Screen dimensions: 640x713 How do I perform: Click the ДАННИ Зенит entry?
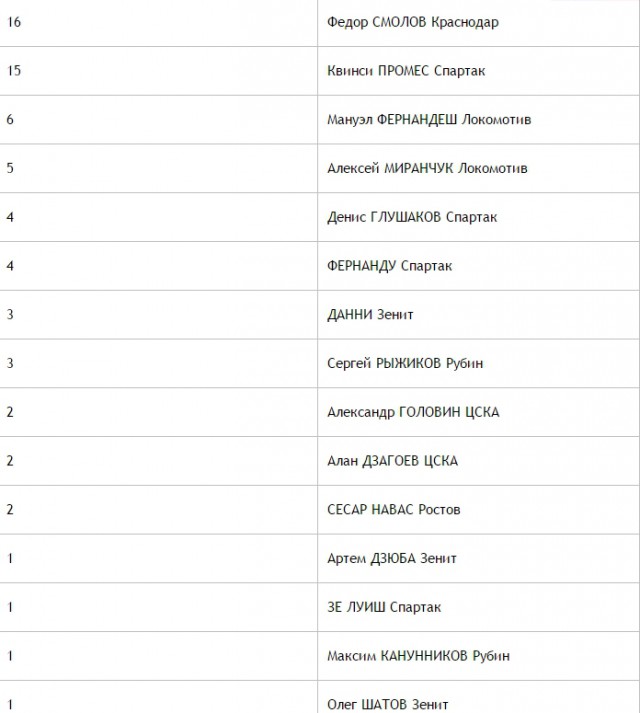(370, 314)
